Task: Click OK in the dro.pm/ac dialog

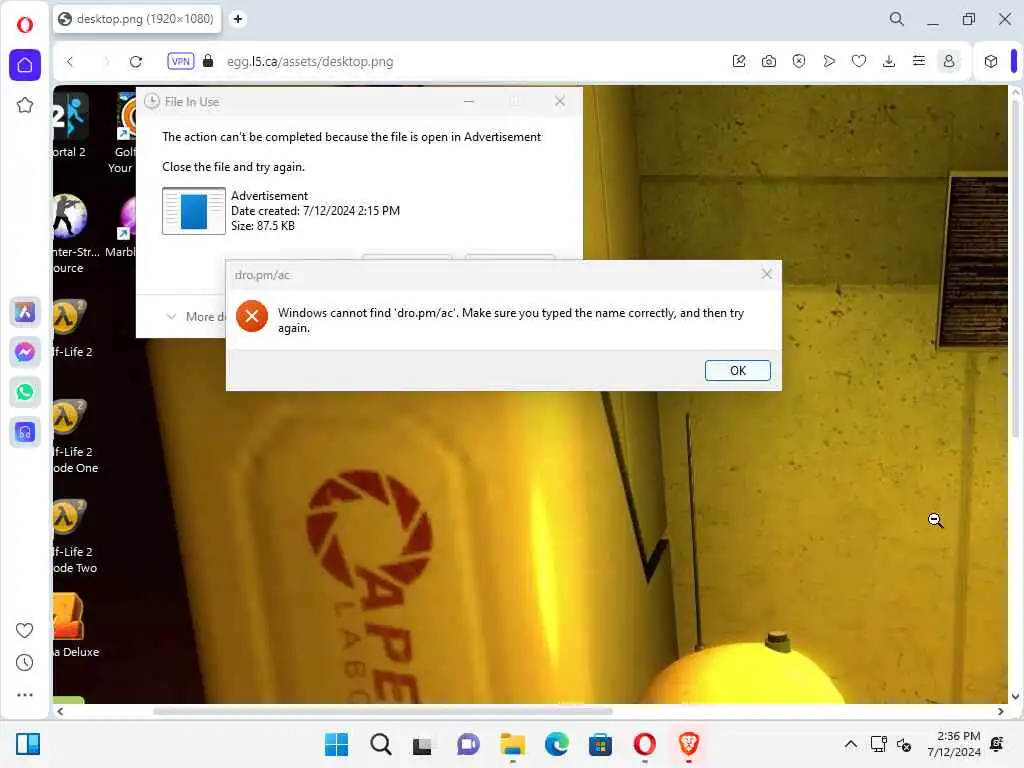Action: [x=738, y=370]
